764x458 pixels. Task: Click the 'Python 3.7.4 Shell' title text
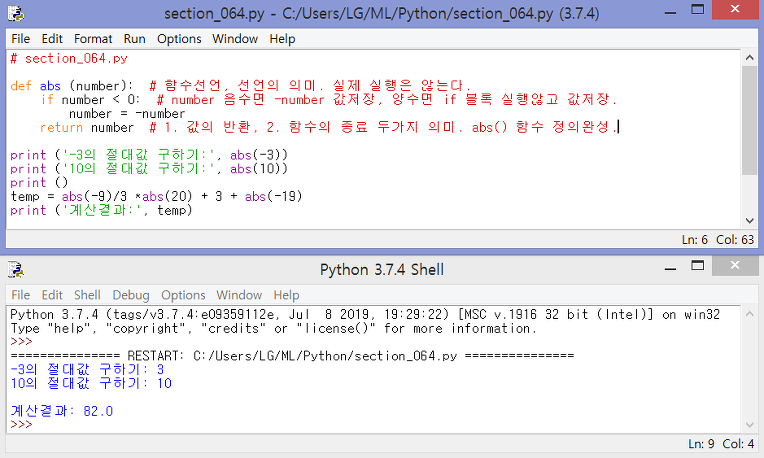pyautogui.click(x=382, y=270)
